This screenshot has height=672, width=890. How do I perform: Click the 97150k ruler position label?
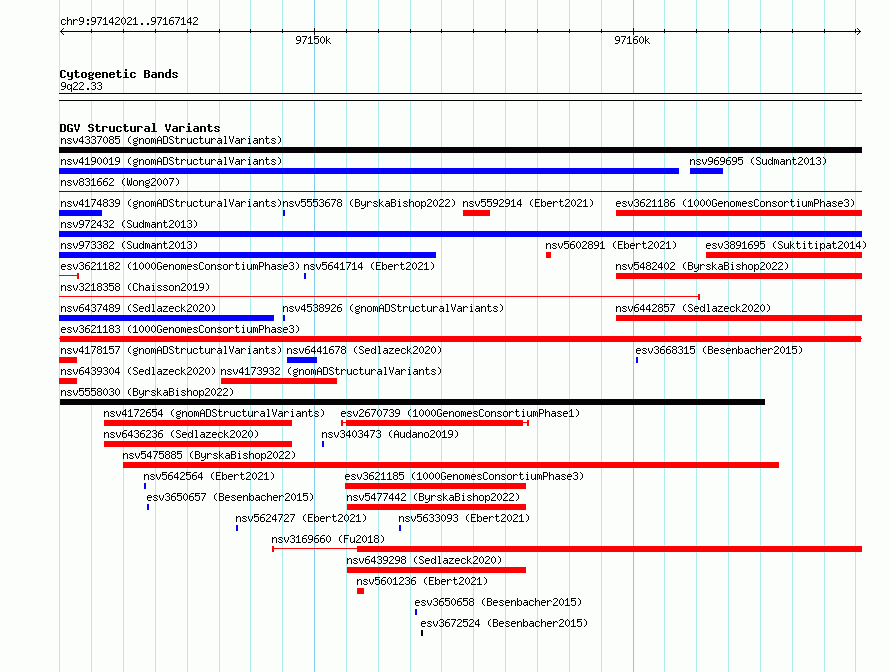coord(313,40)
